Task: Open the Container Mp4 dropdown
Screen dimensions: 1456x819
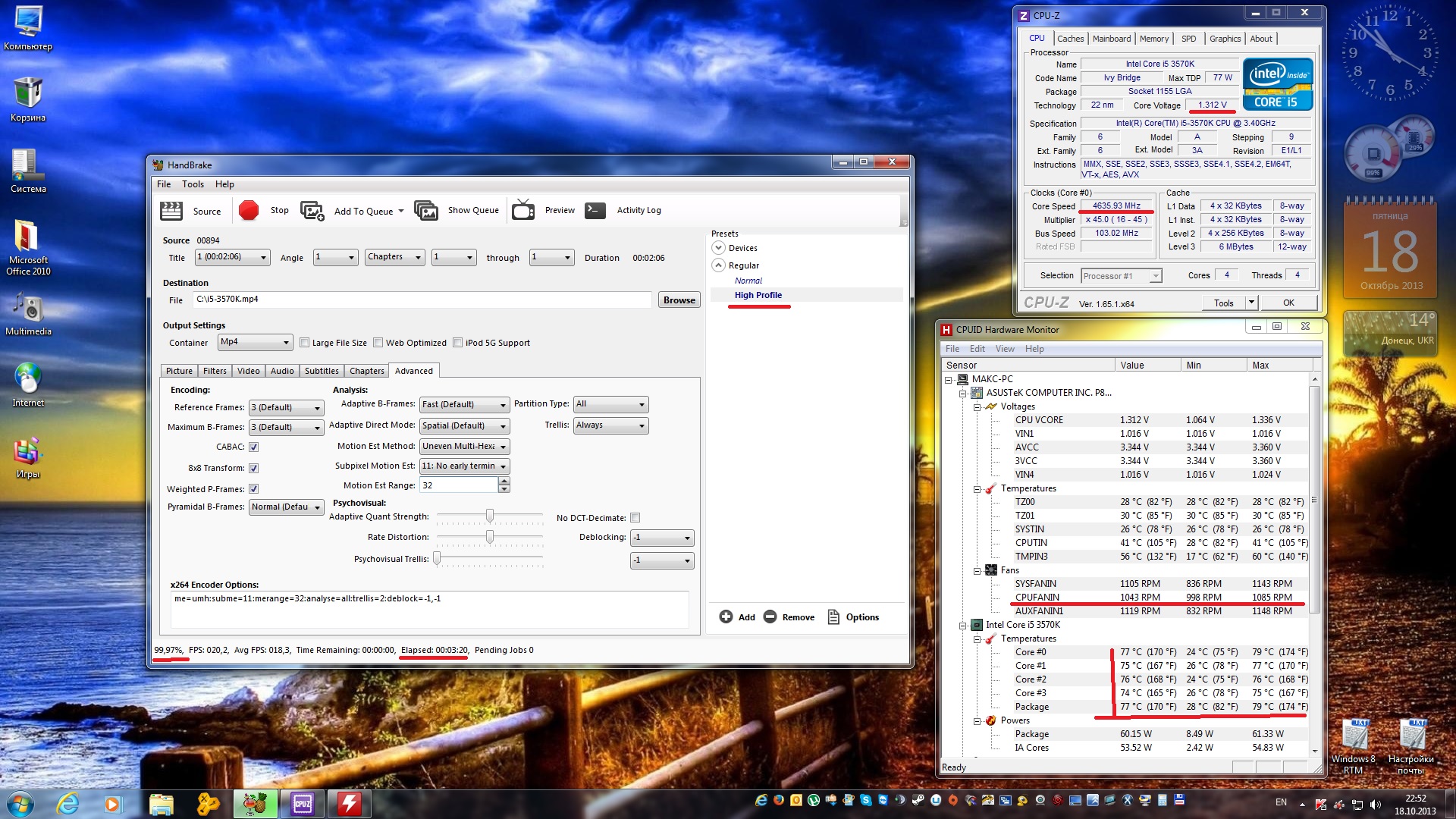Action: tap(255, 343)
